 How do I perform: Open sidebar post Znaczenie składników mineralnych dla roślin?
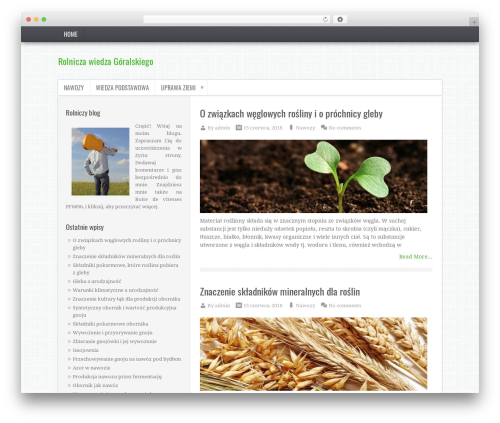pyautogui.click(x=126, y=256)
